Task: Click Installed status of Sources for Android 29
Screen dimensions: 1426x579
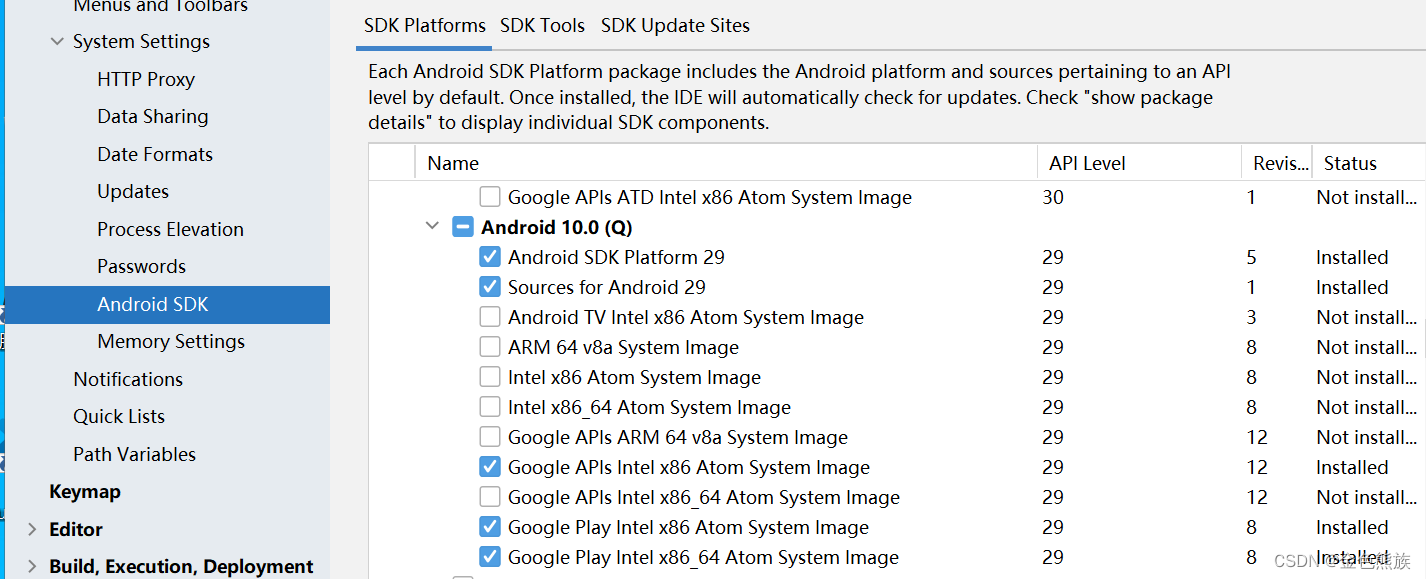Action: [x=1352, y=287]
